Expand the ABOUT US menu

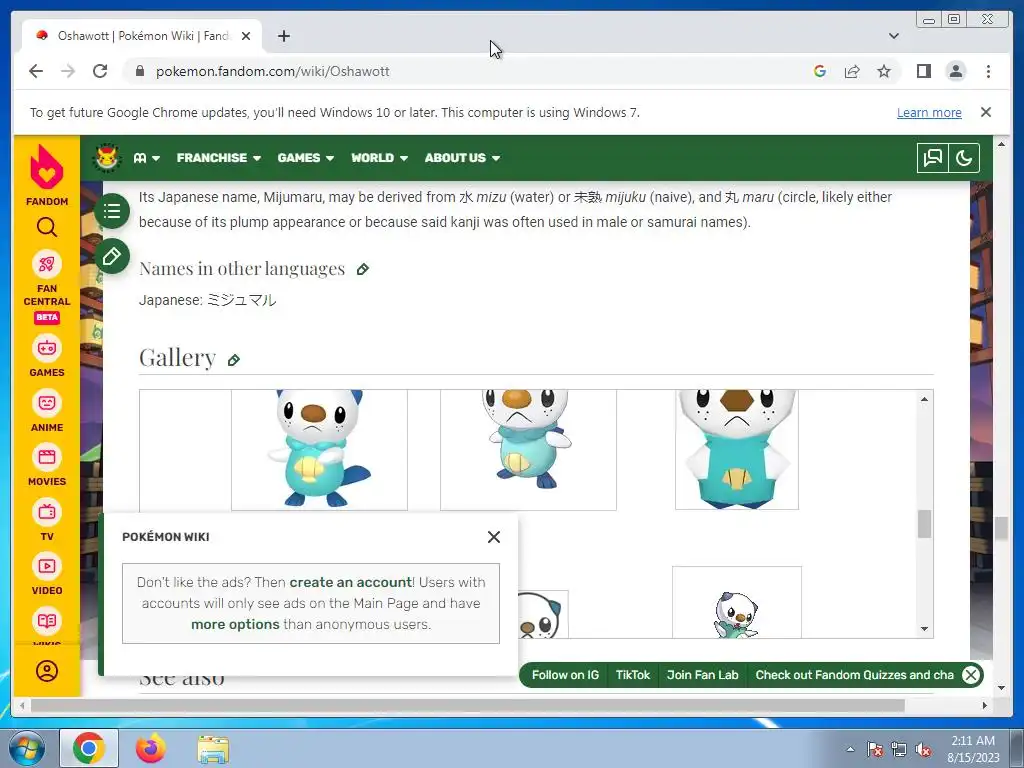point(462,158)
